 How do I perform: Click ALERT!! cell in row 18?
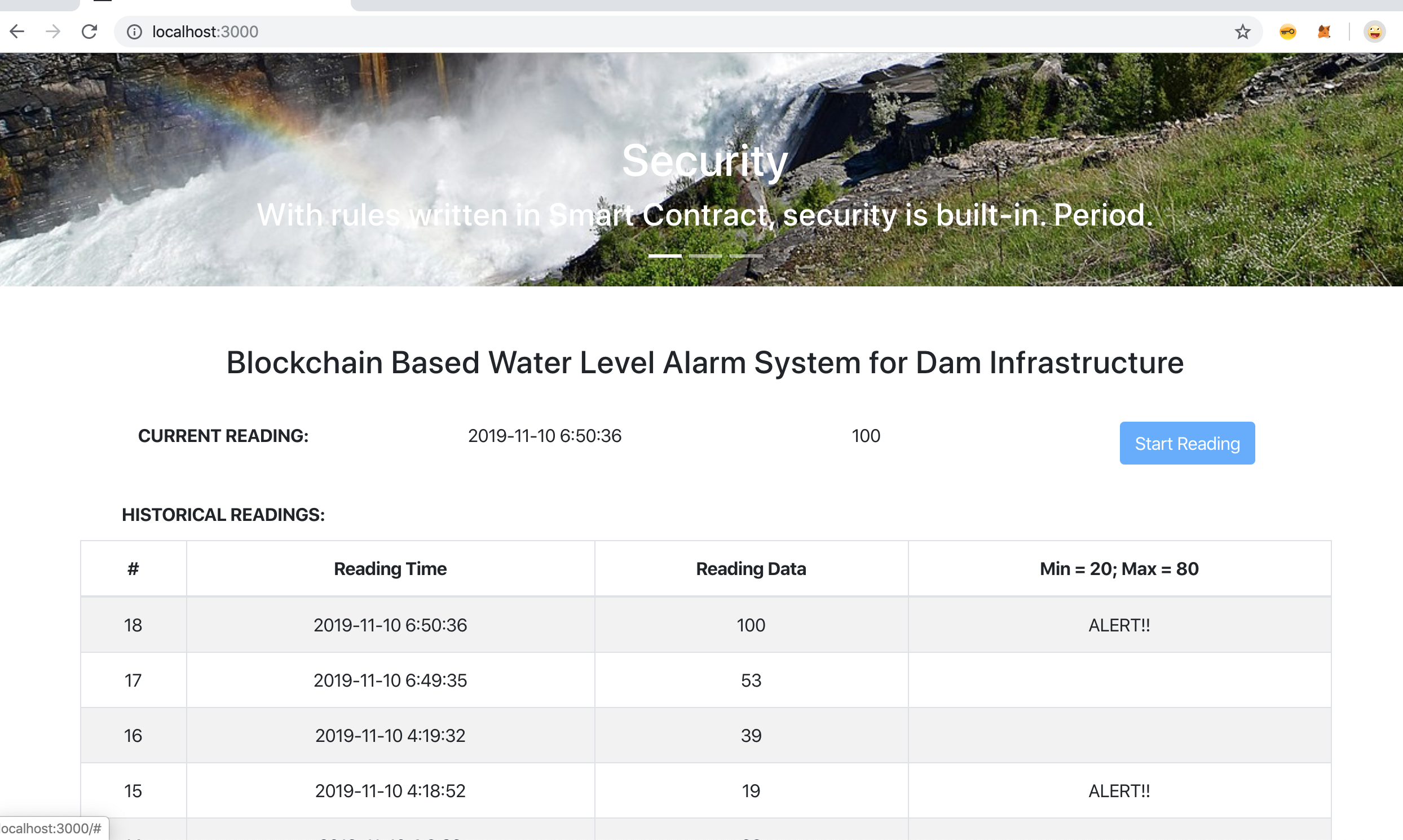[x=1119, y=625]
